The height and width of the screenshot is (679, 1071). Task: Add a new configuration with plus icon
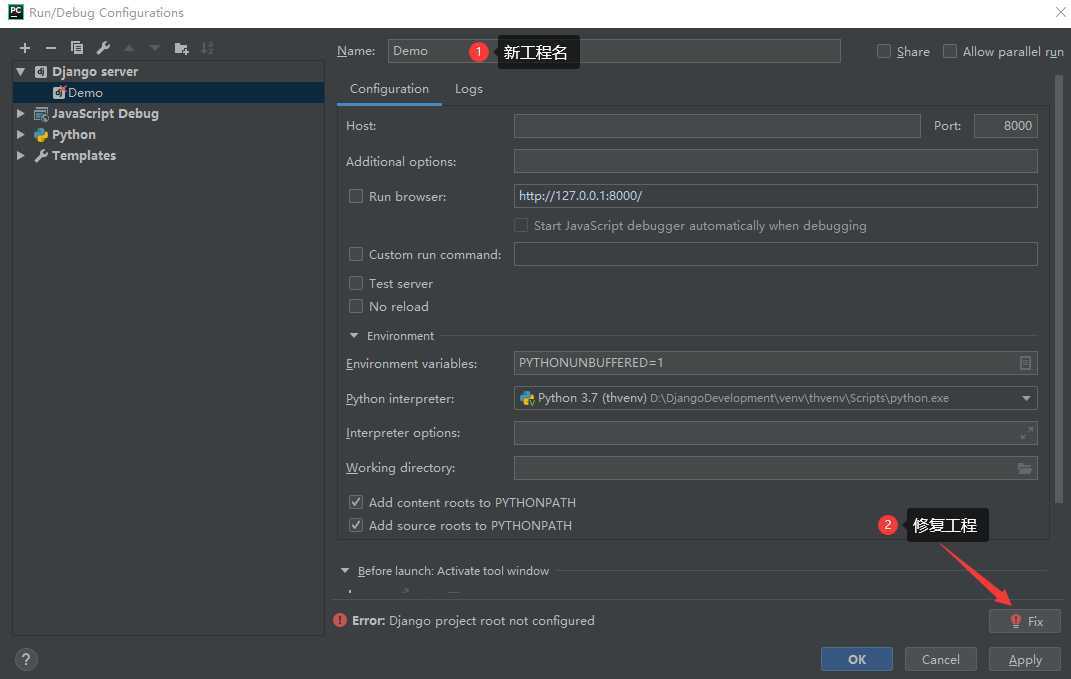(x=25, y=48)
